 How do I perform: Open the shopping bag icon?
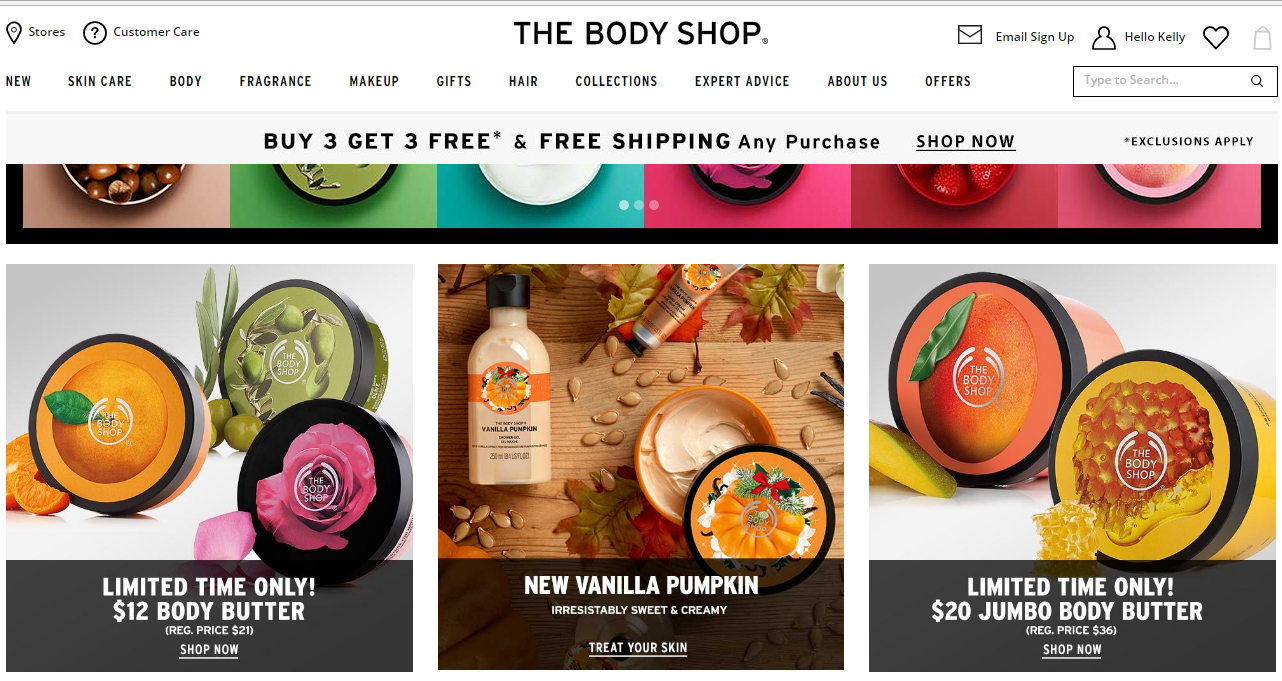tap(1262, 38)
